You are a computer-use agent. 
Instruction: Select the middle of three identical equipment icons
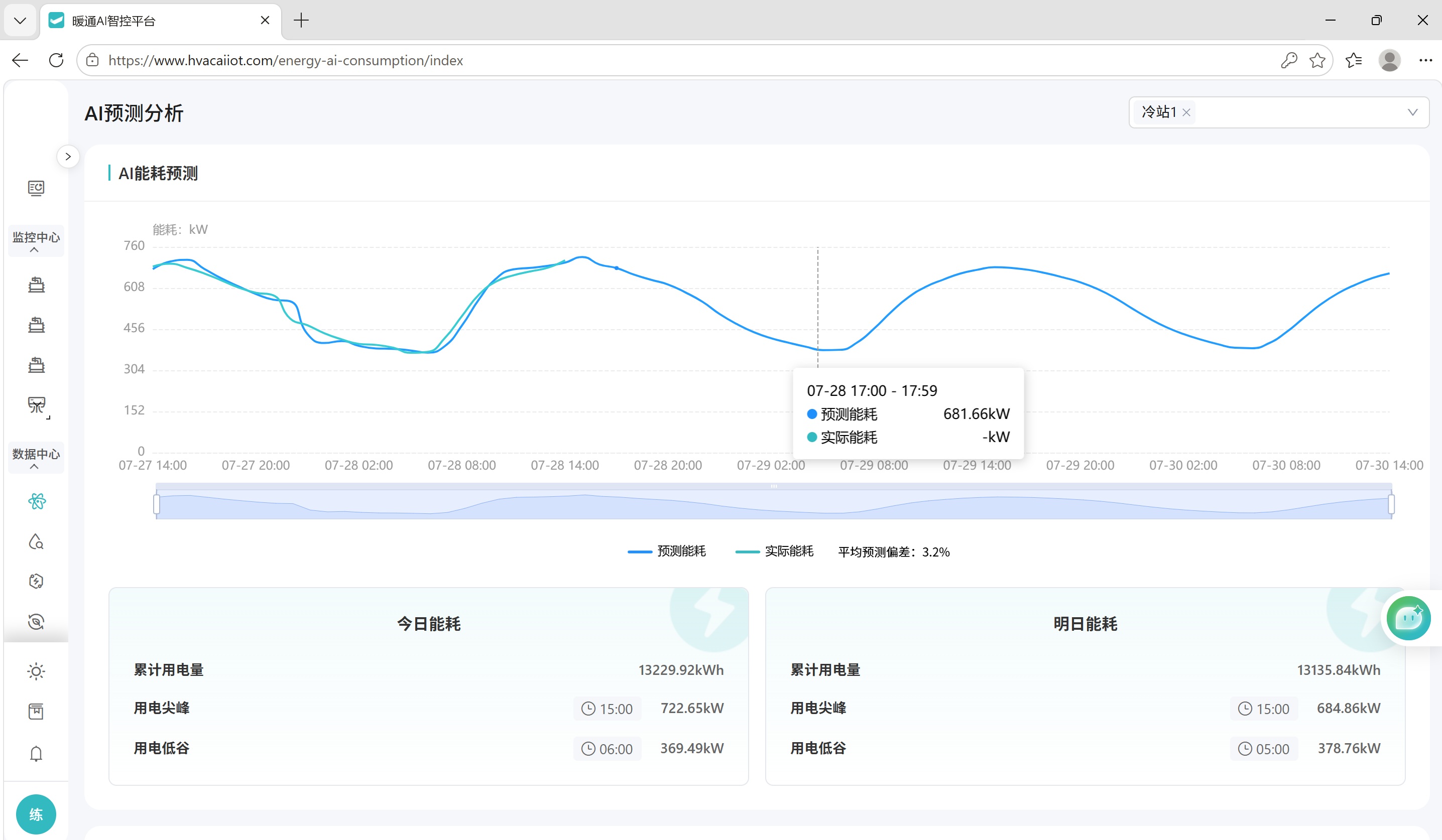coord(36,325)
